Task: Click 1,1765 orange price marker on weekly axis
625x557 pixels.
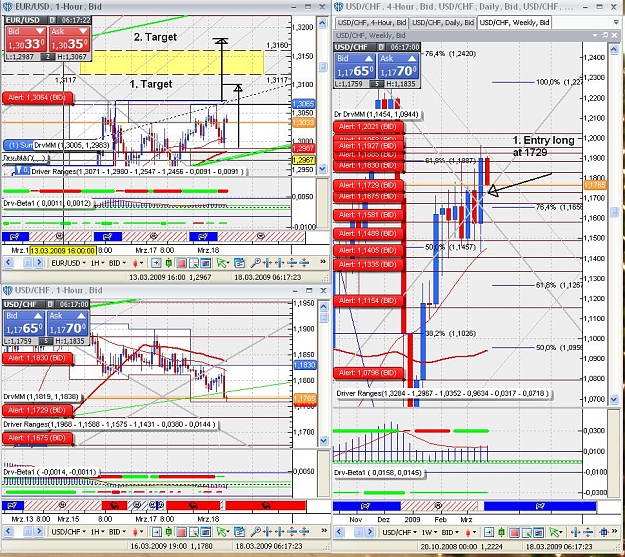Action: pos(595,185)
